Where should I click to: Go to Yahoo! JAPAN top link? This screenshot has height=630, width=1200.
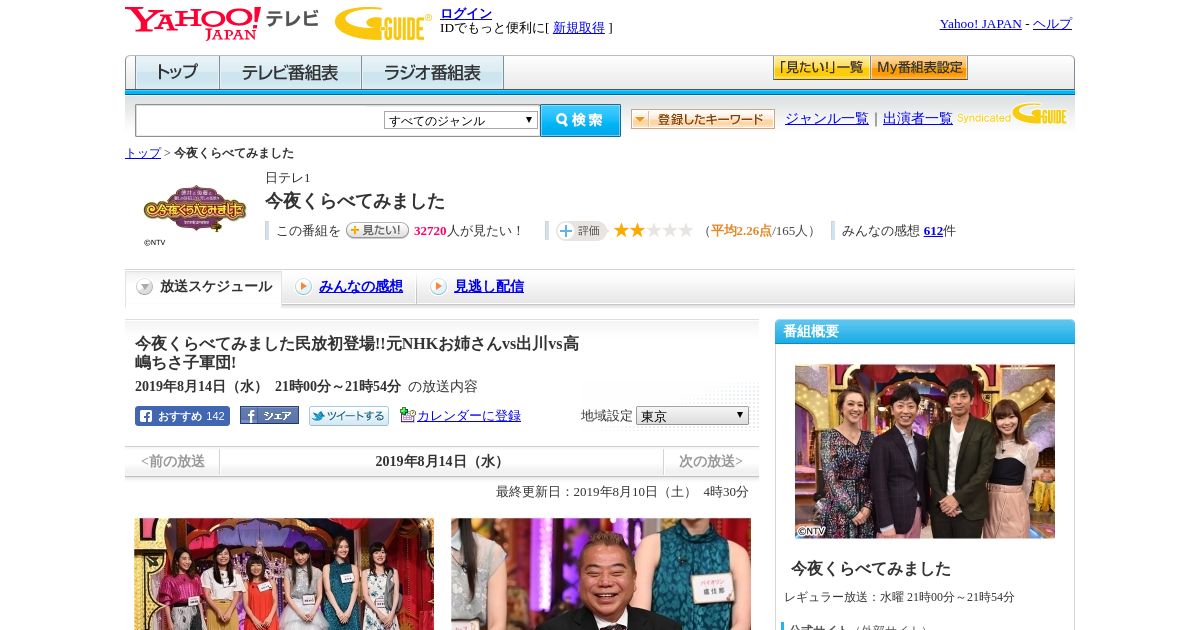coord(981,24)
